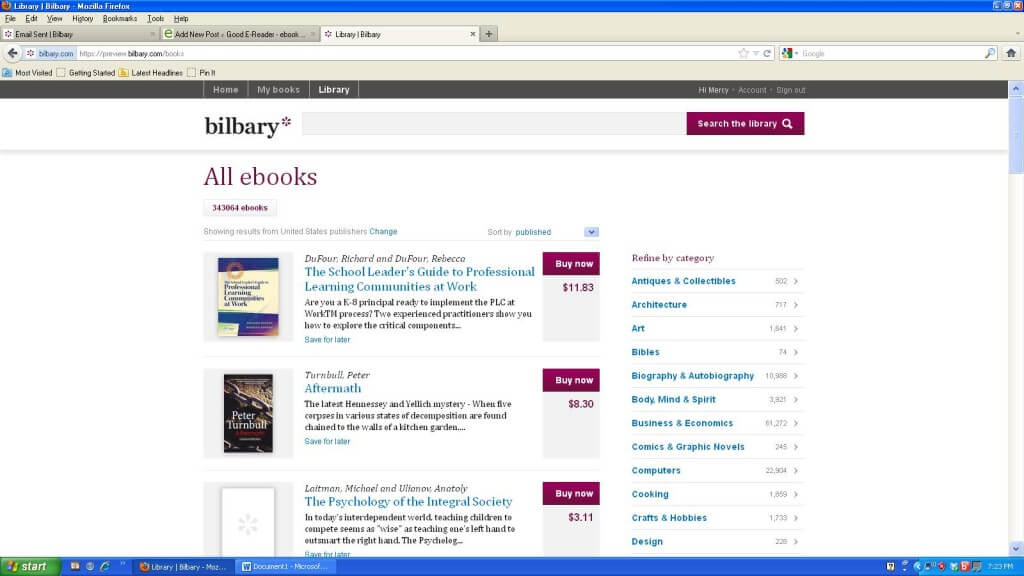1024x576 pixels.
Task: Open the Firefox home page icon
Action: (1011, 54)
